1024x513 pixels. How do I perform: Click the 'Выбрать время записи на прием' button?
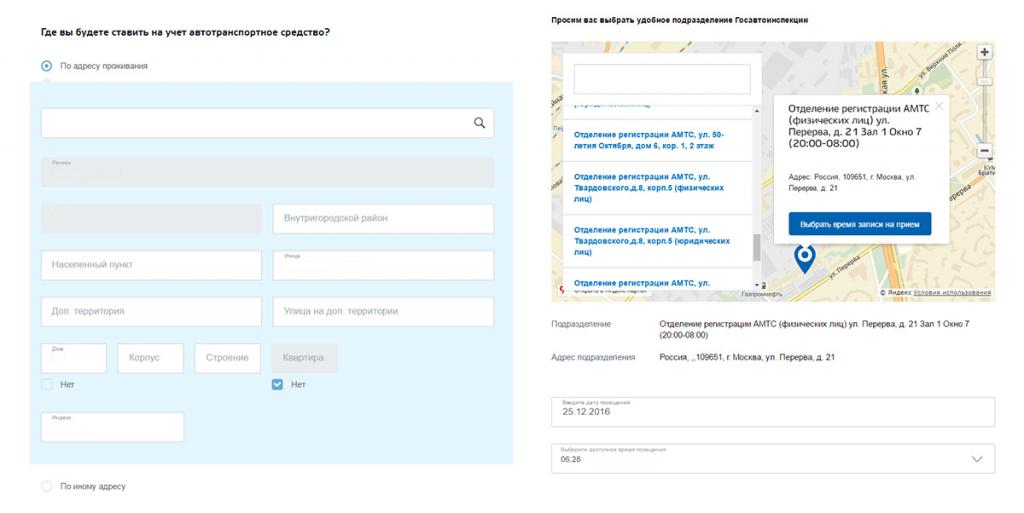tap(859, 224)
